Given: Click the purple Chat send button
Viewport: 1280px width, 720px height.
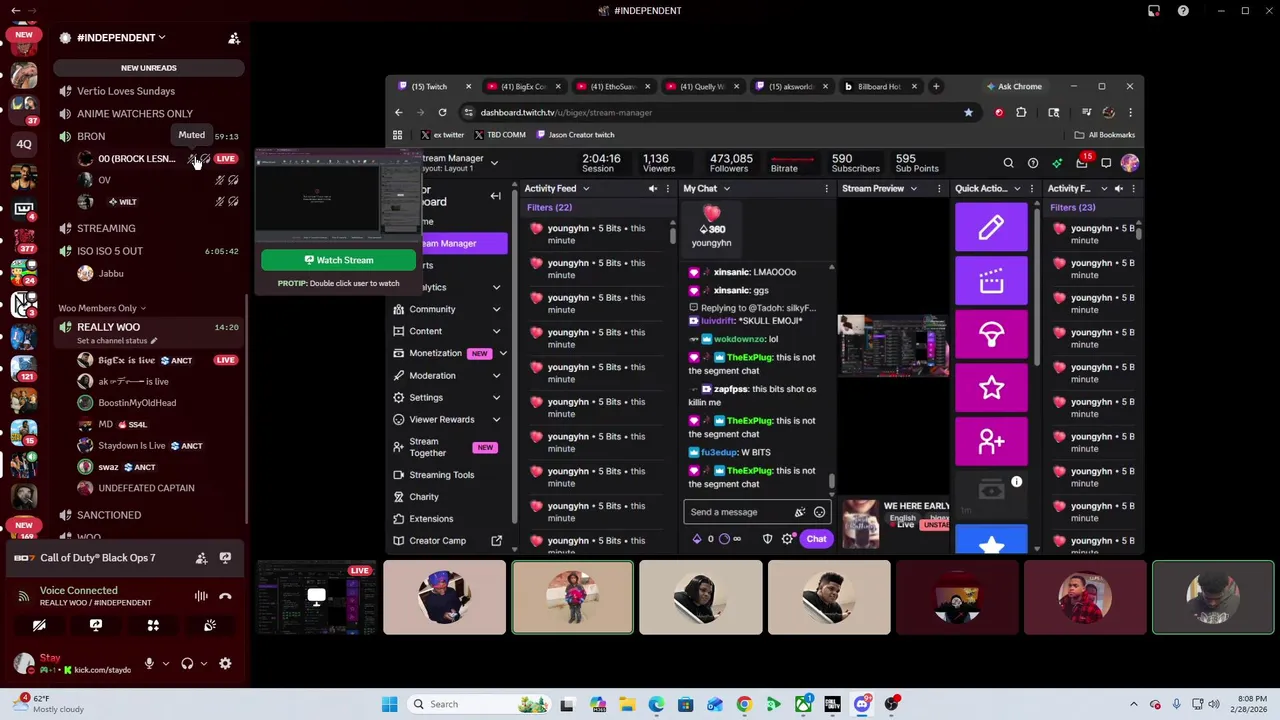Looking at the screenshot, I should point(816,539).
